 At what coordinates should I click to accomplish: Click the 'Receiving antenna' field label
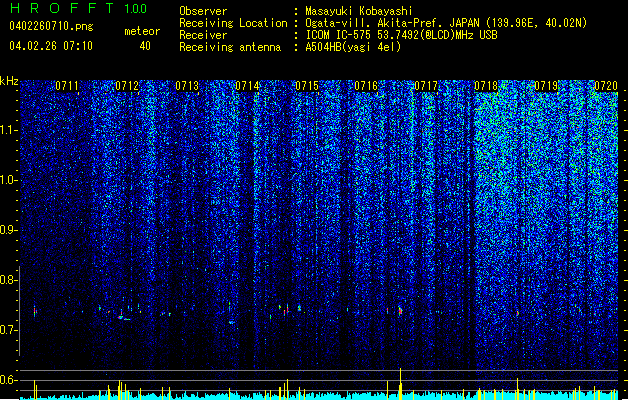point(230,47)
